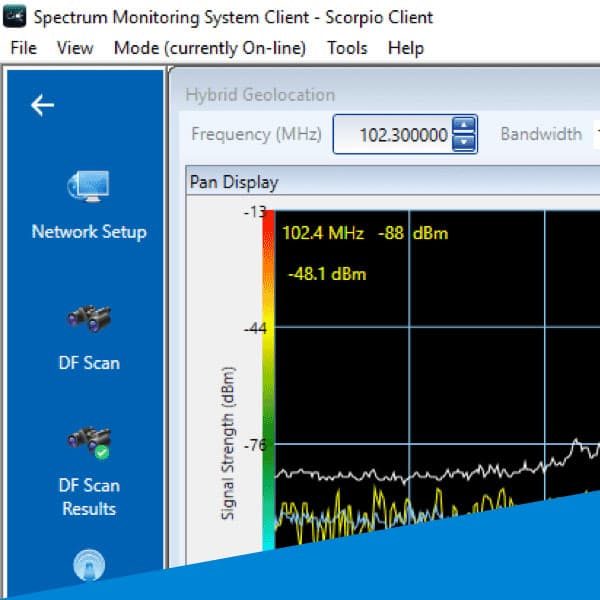This screenshot has height=600, width=600.
Task: Click the -44 axis label
Action: [256, 329]
